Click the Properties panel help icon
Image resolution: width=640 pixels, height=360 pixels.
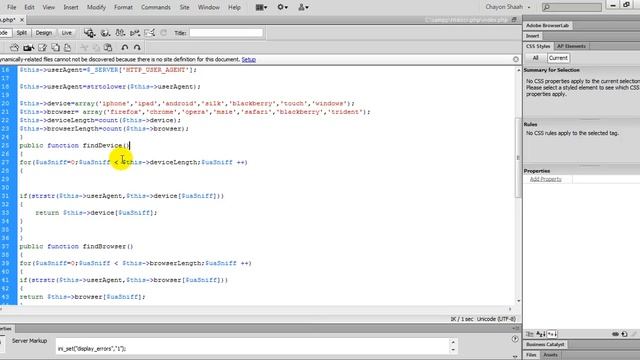tap(515, 339)
